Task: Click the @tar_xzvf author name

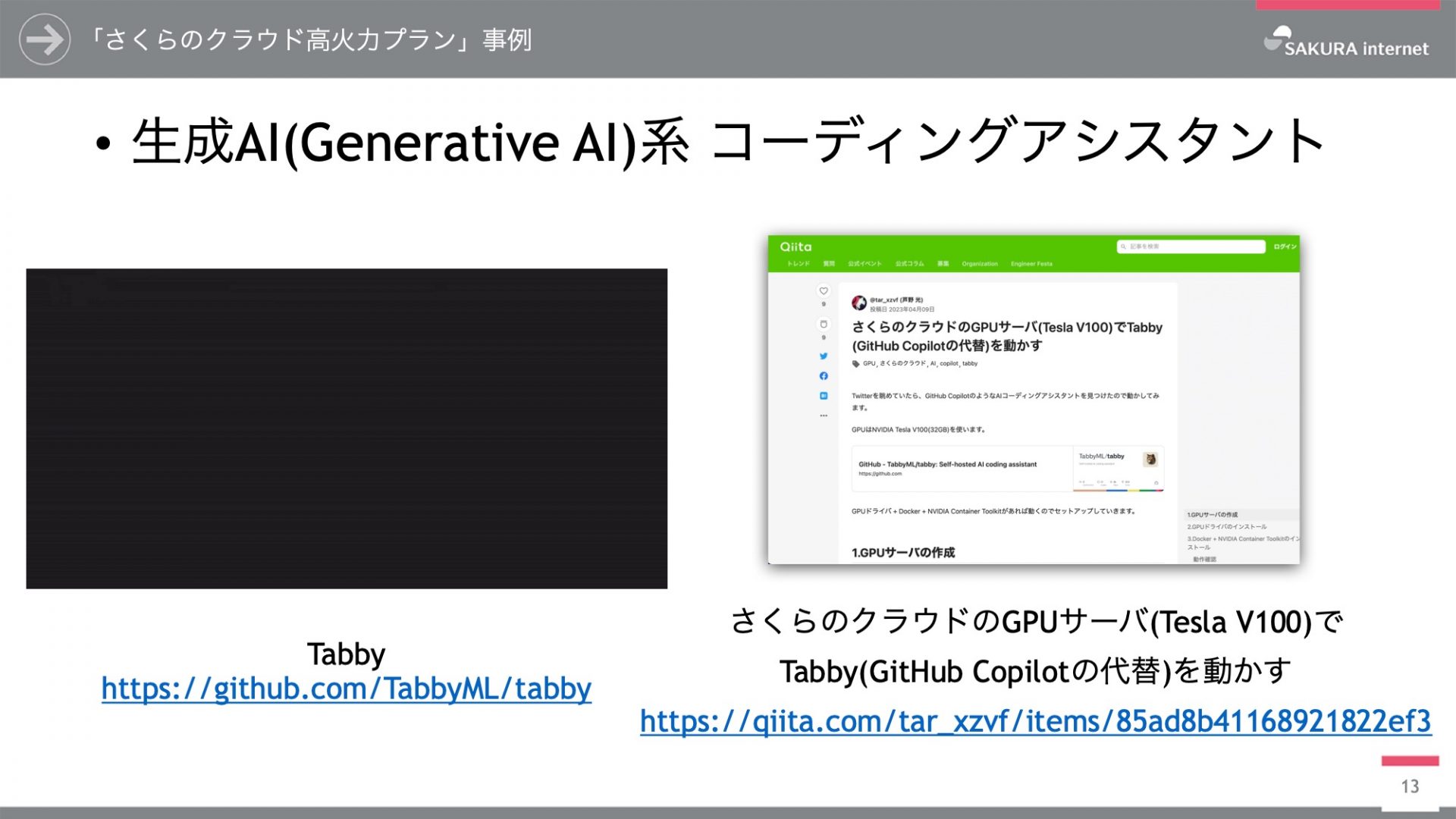Action: tap(896, 300)
